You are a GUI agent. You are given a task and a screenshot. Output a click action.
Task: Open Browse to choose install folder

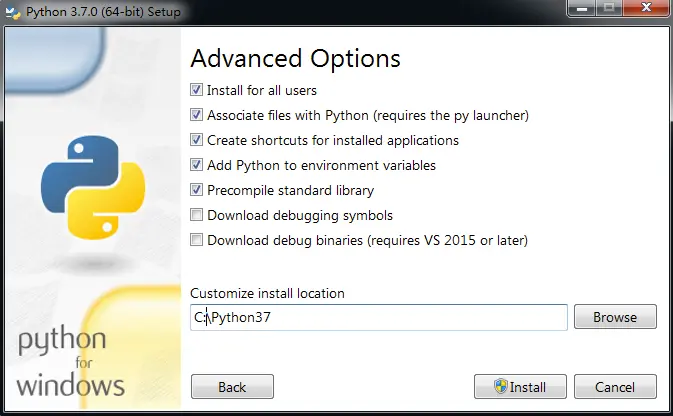[x=615, y=317]
